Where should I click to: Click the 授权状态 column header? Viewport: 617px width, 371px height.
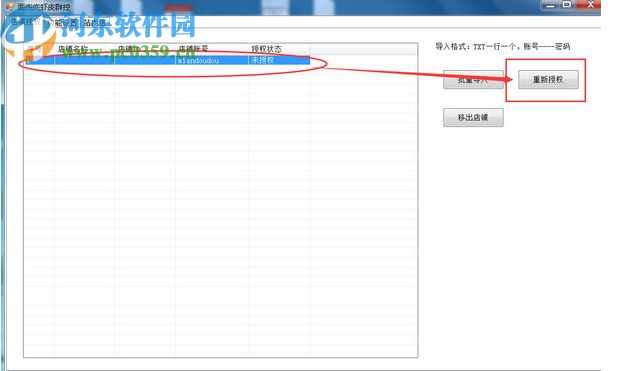(x=279, y=49)
